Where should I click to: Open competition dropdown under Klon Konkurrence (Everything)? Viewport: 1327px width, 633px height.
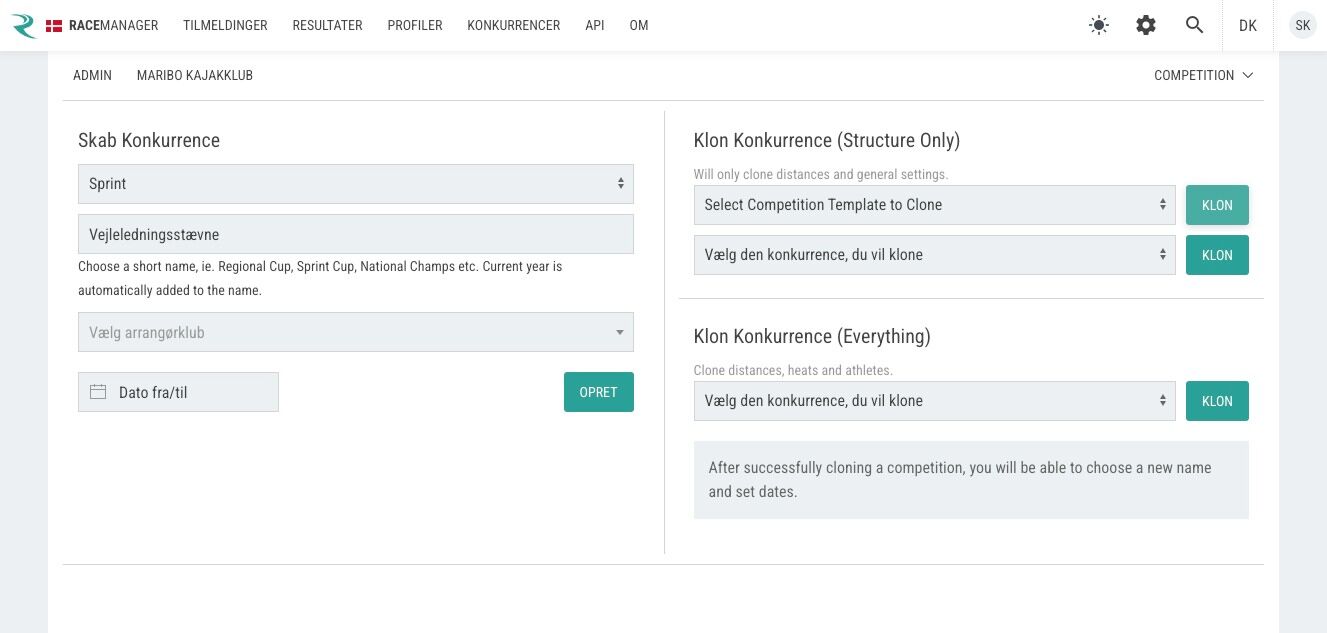click(x=935, y=401)
